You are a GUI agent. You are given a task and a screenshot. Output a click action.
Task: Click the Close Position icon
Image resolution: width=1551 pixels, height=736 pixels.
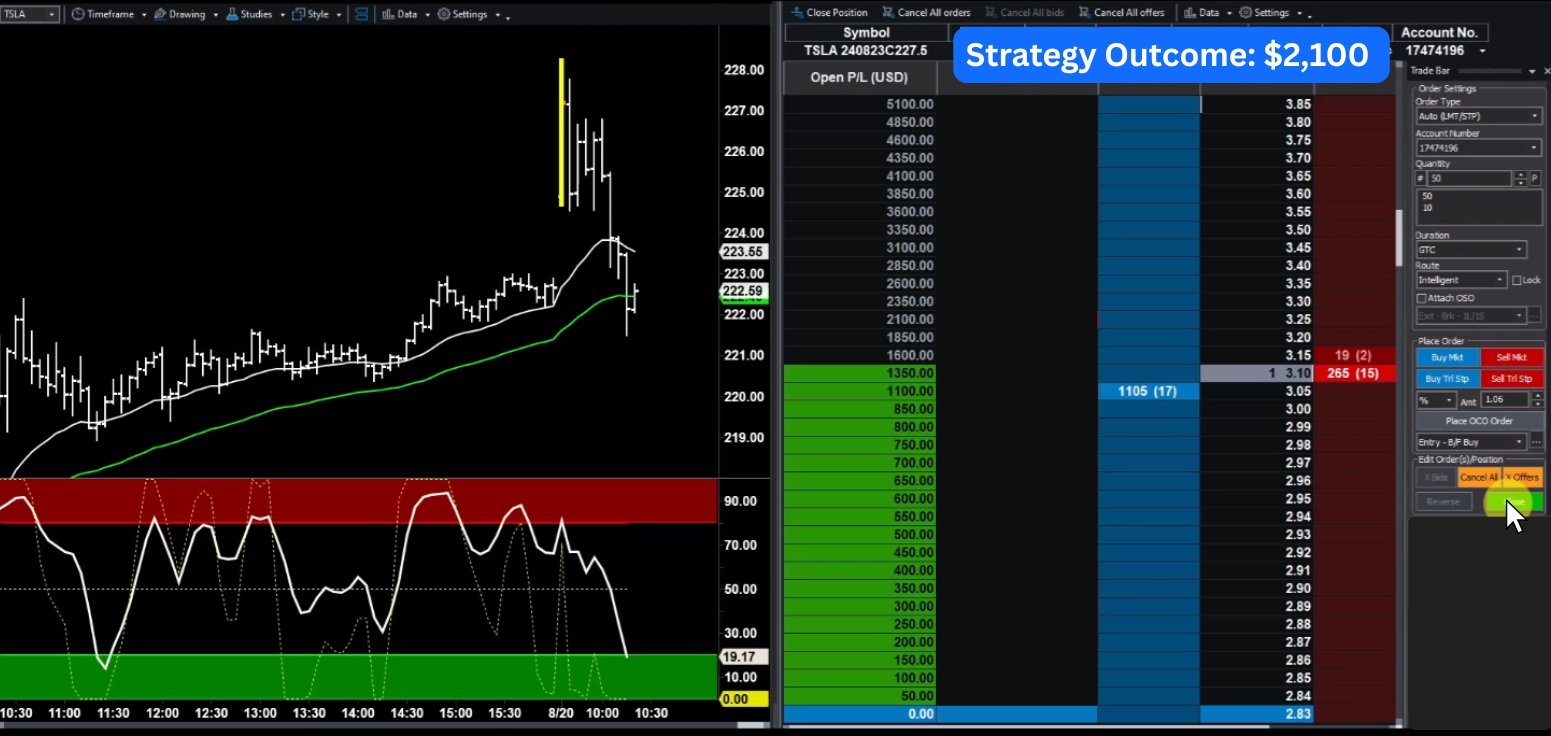pyautogui.click(x=796, y=13)
